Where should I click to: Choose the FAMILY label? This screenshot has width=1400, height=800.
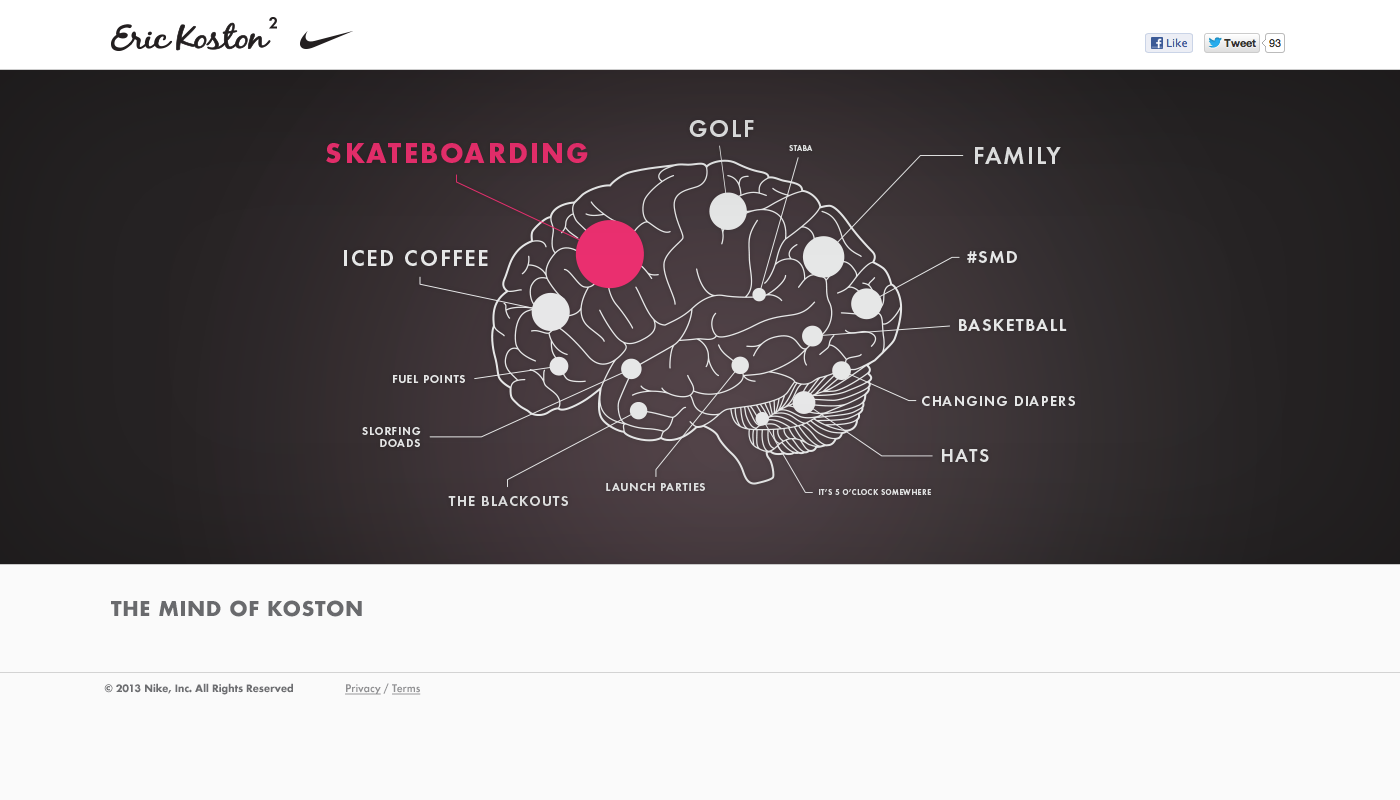point(1017,156)
